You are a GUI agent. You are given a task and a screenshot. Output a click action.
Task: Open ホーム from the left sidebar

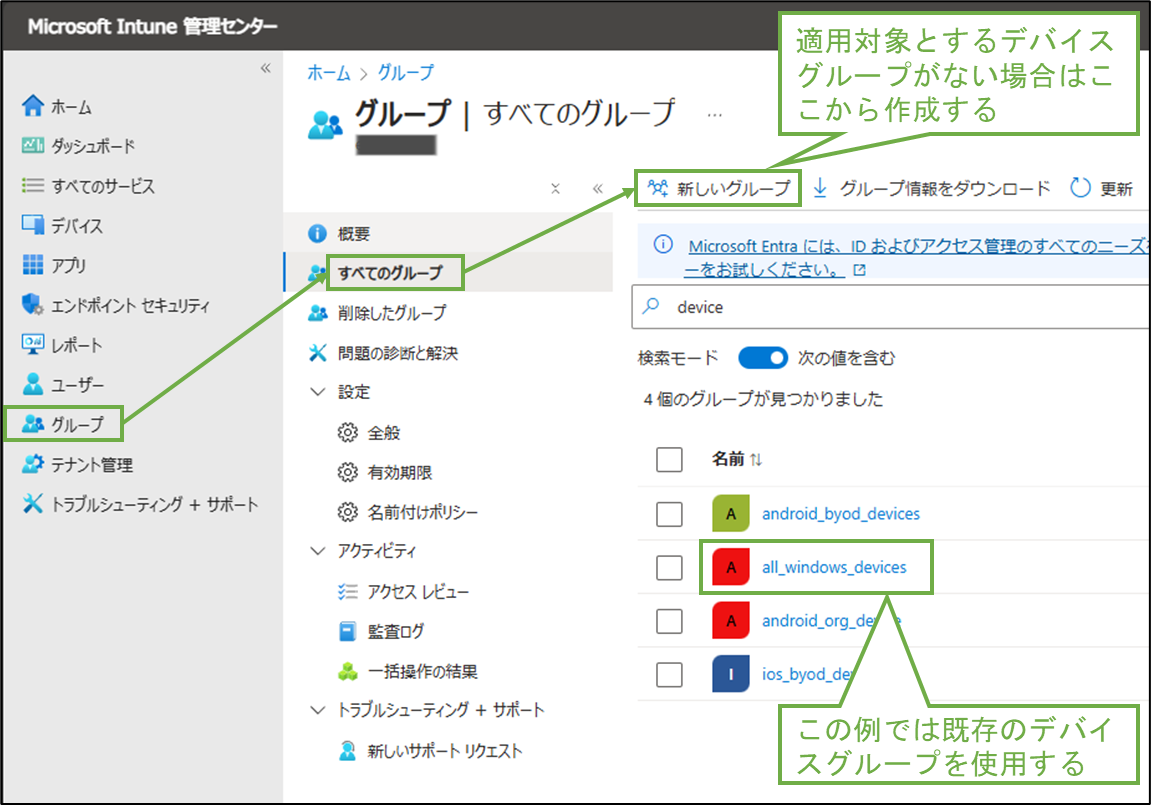point(57,106)
